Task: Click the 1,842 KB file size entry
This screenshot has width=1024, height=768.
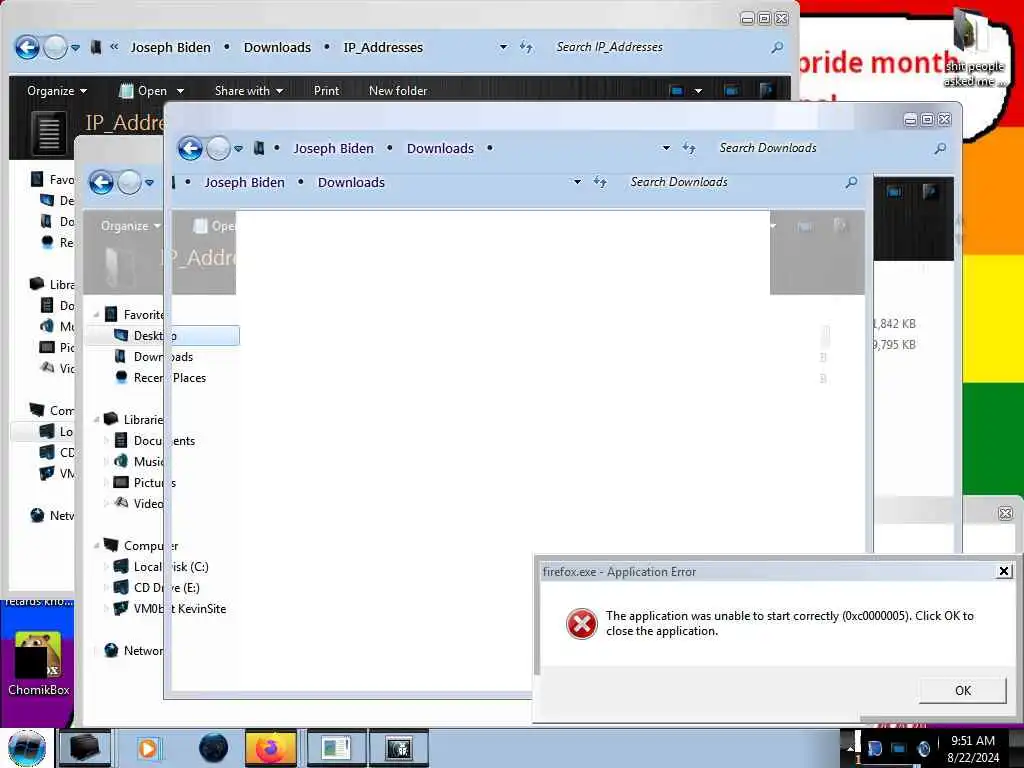Action: [894, 323]
